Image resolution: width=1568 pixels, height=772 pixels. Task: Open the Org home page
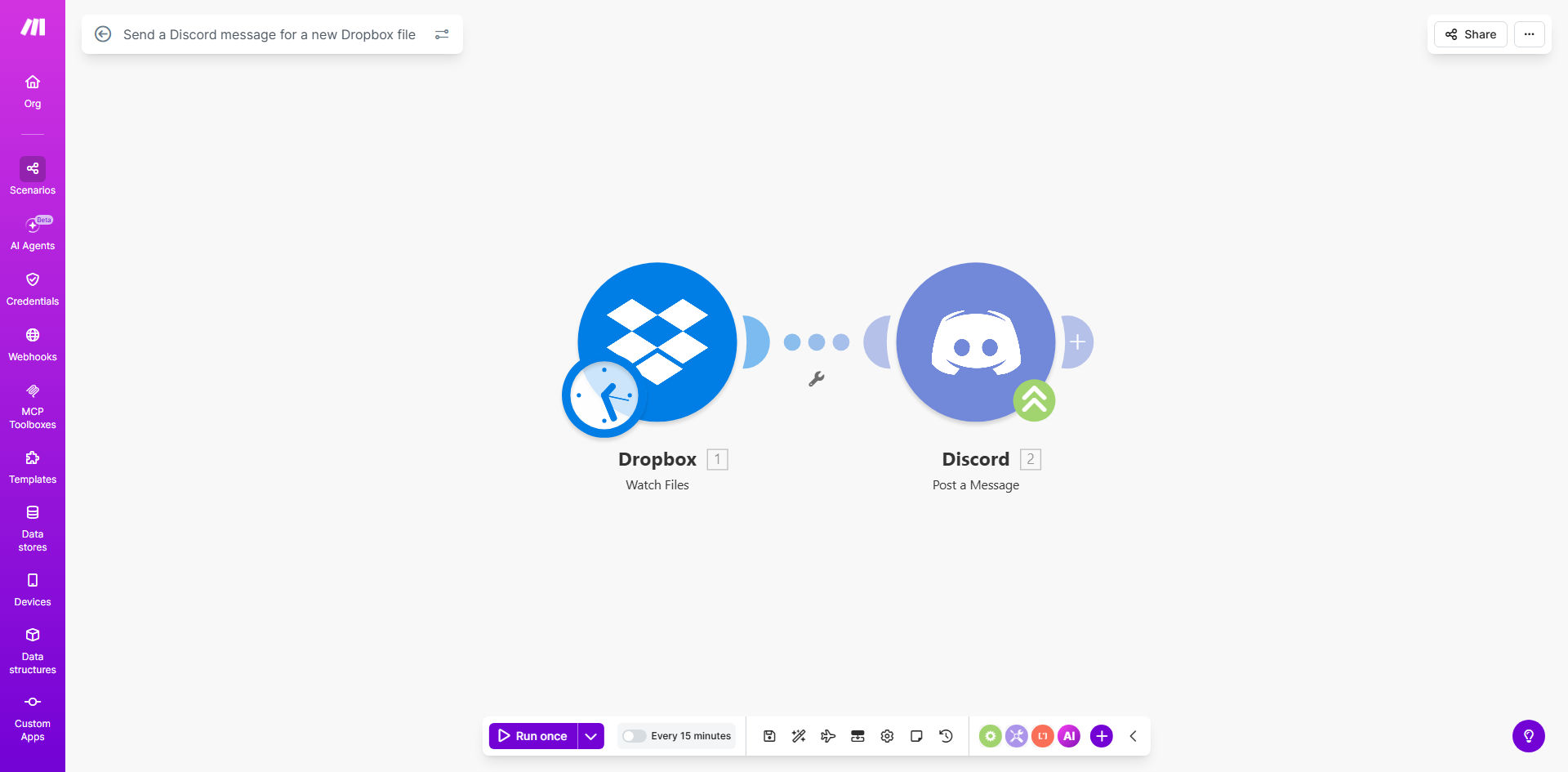pyautogui.click(x=33, y=91)
